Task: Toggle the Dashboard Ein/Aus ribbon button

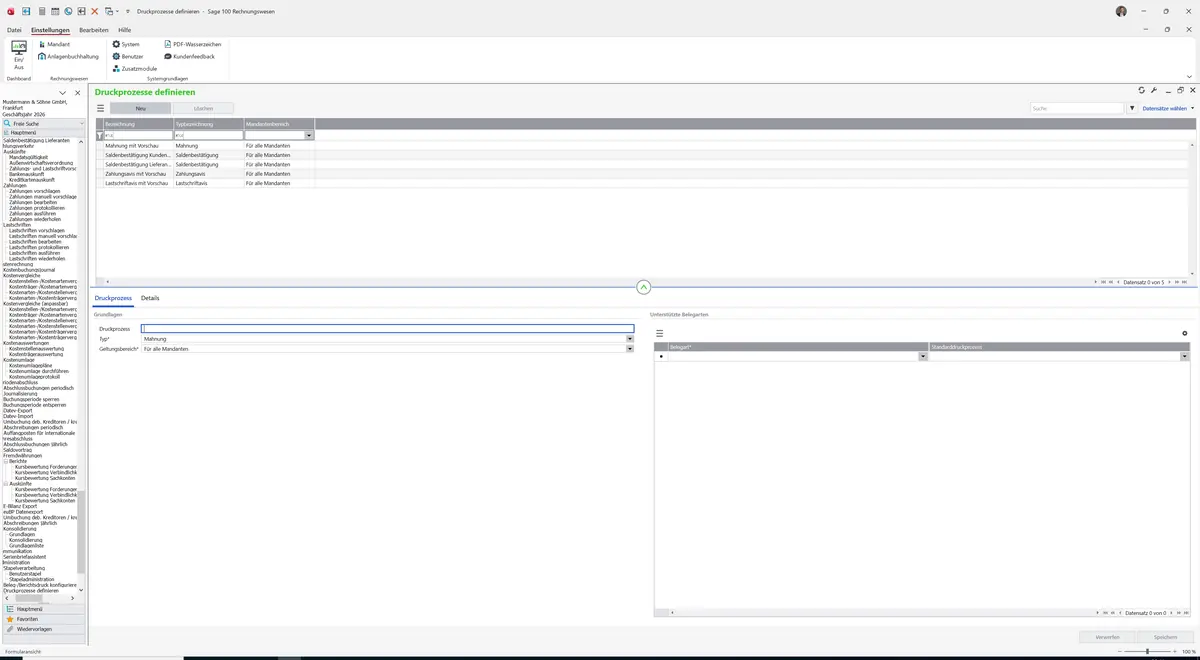Action: point(19,55)
